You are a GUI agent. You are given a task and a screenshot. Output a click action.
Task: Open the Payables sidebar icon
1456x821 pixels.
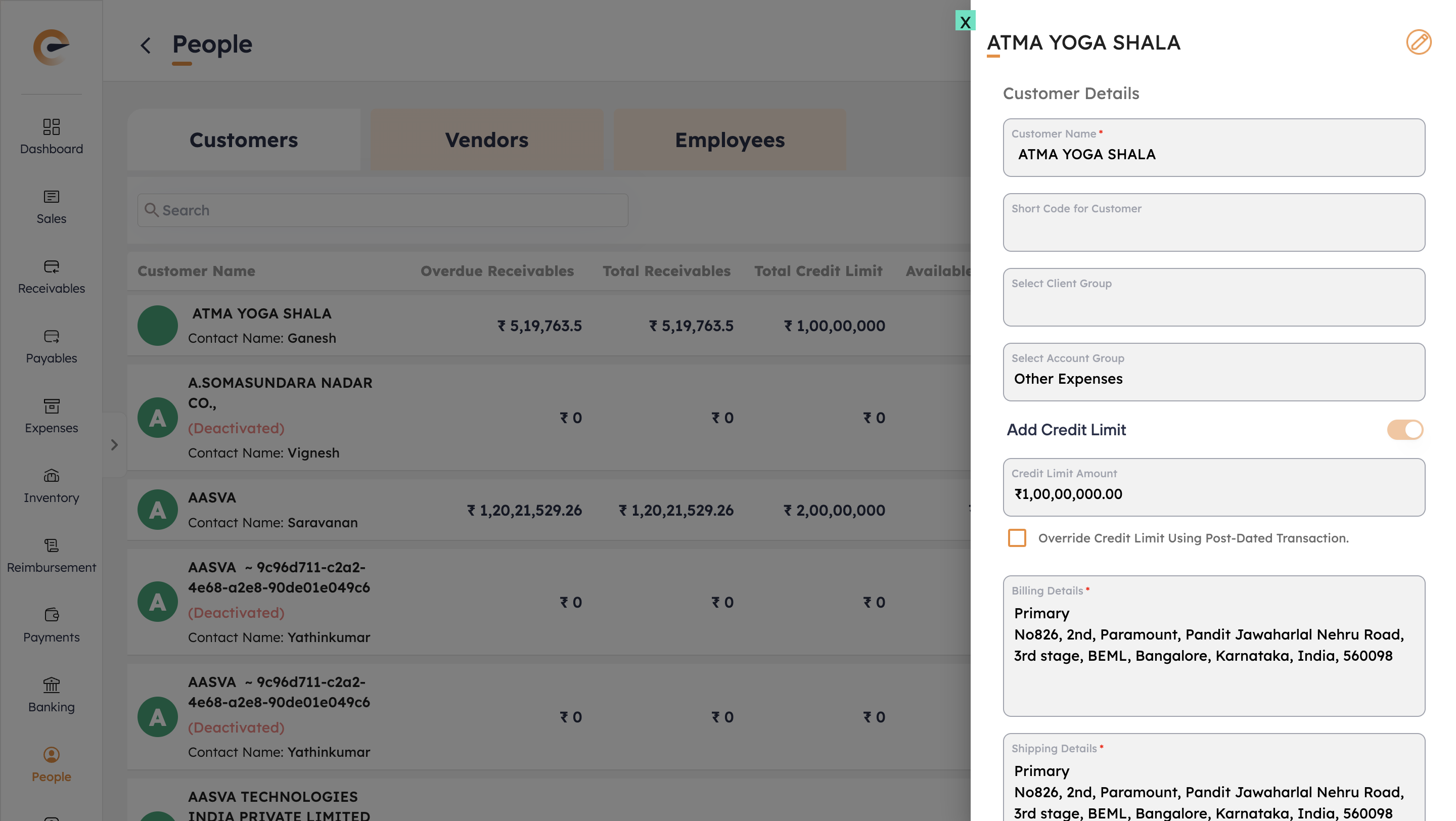(52, 336)
